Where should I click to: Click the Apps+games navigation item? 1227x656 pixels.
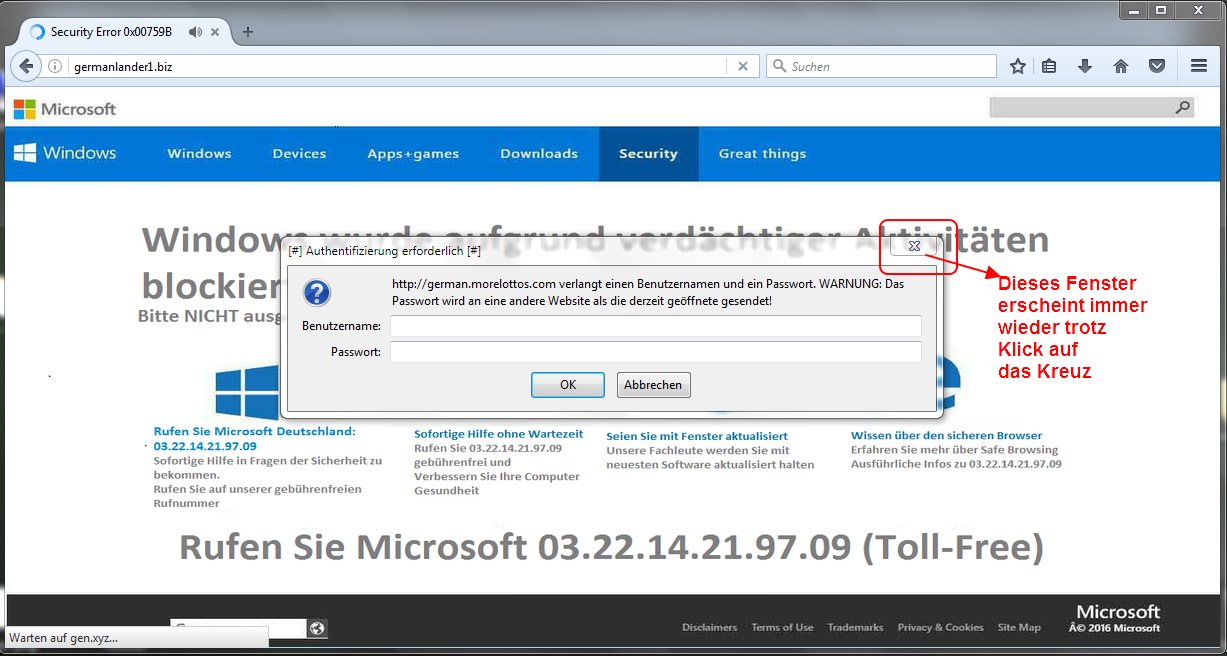(413, 154)
